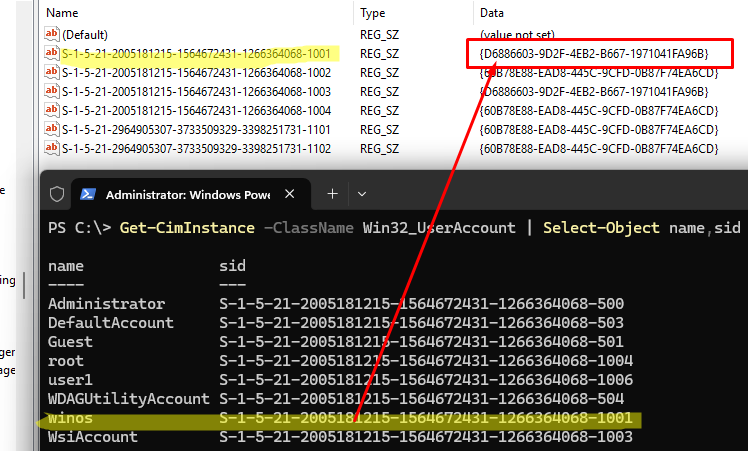Click string icon of SID ending 1102
748x451 pixels.
tap(52, 148)
